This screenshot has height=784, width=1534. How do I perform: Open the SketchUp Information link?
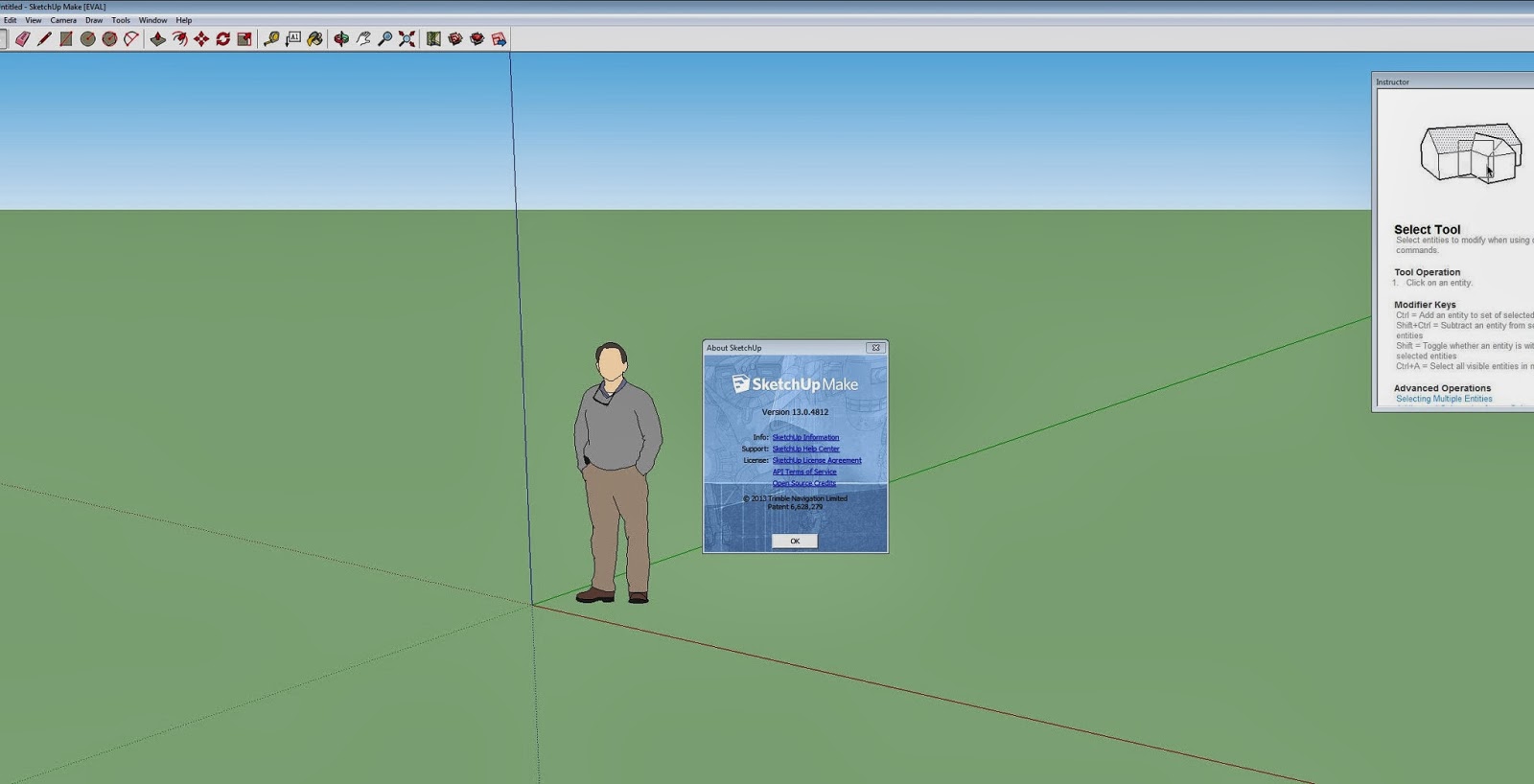805,437
